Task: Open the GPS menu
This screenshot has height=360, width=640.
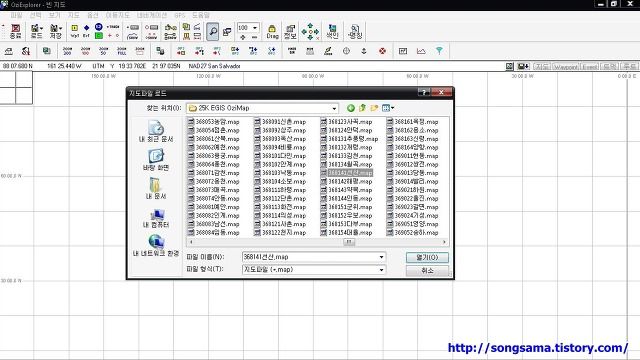Action: (x=180, y=15)
